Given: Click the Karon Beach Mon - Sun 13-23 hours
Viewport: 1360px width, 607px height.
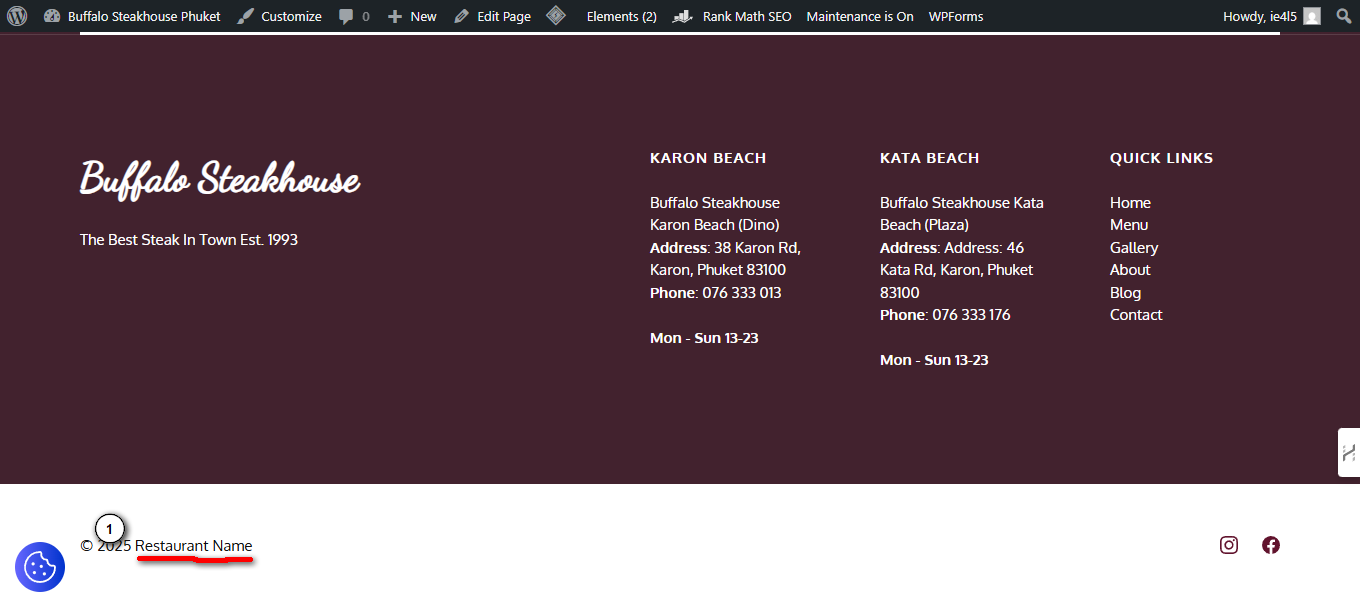Looking at the screenshot, I should (704, 338).
